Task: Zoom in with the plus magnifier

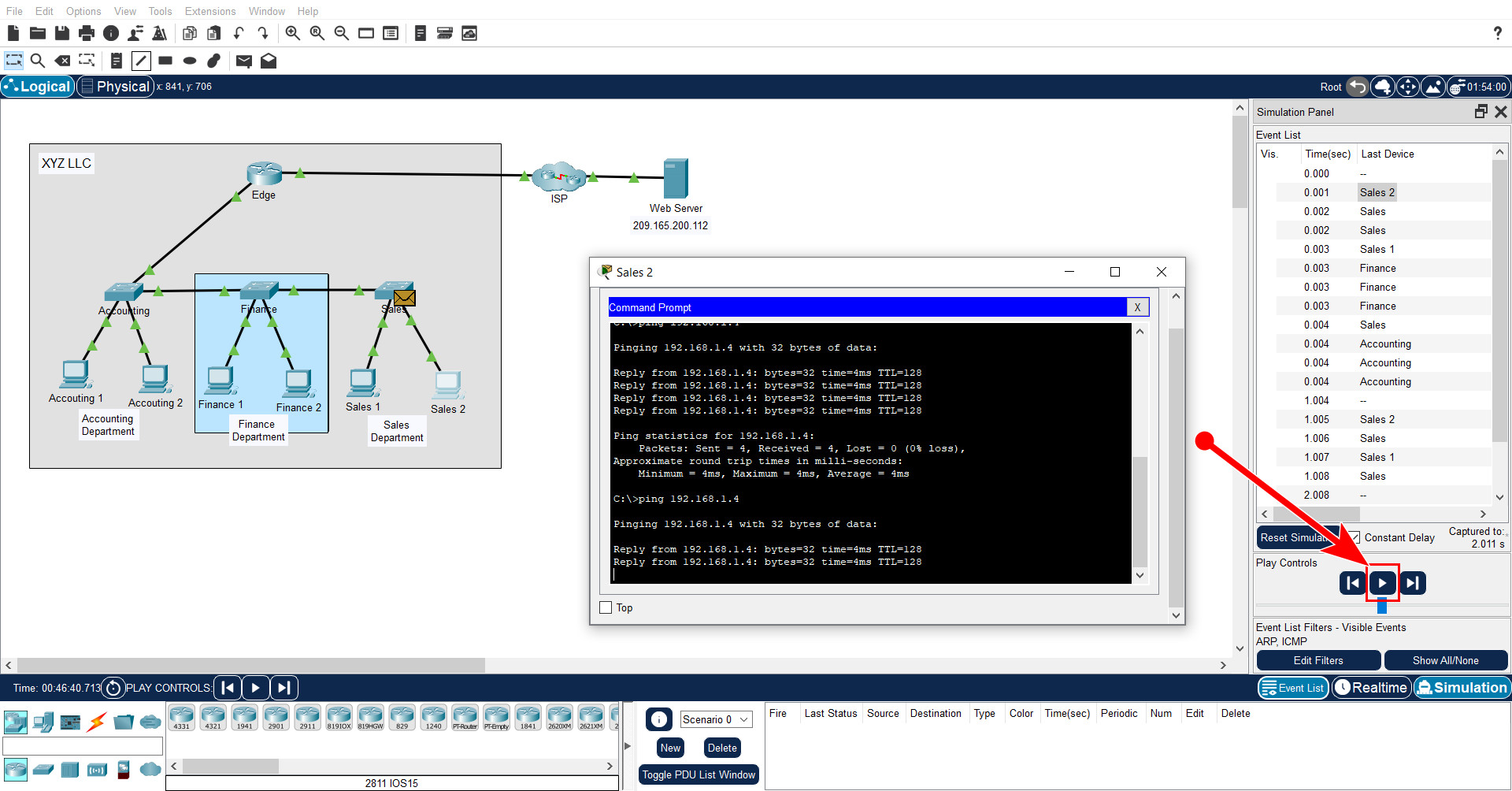Action: click(292, 33)
